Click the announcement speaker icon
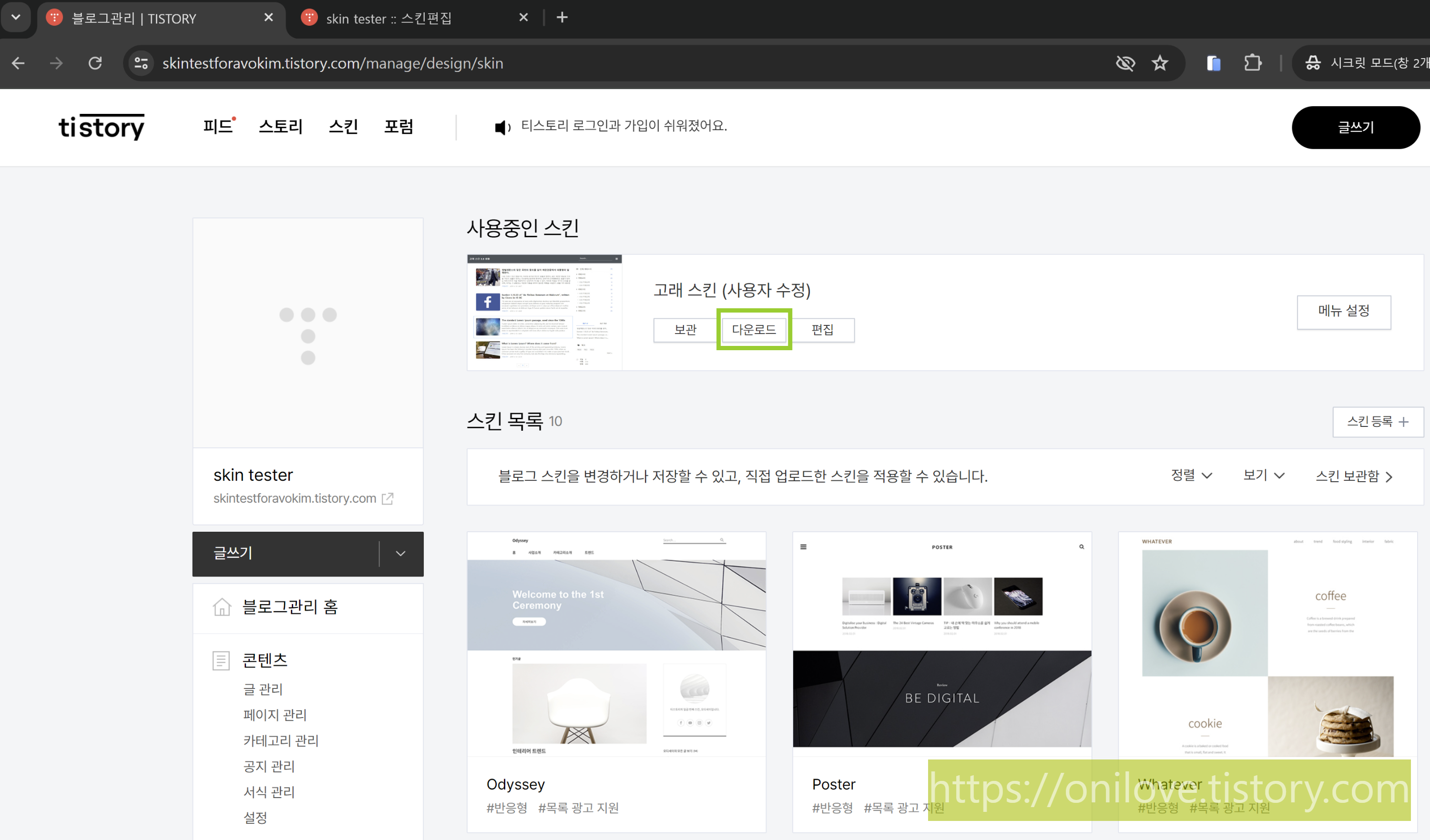Image resolution: width=1430 pixels, height=840 pixels. [502, 127]
